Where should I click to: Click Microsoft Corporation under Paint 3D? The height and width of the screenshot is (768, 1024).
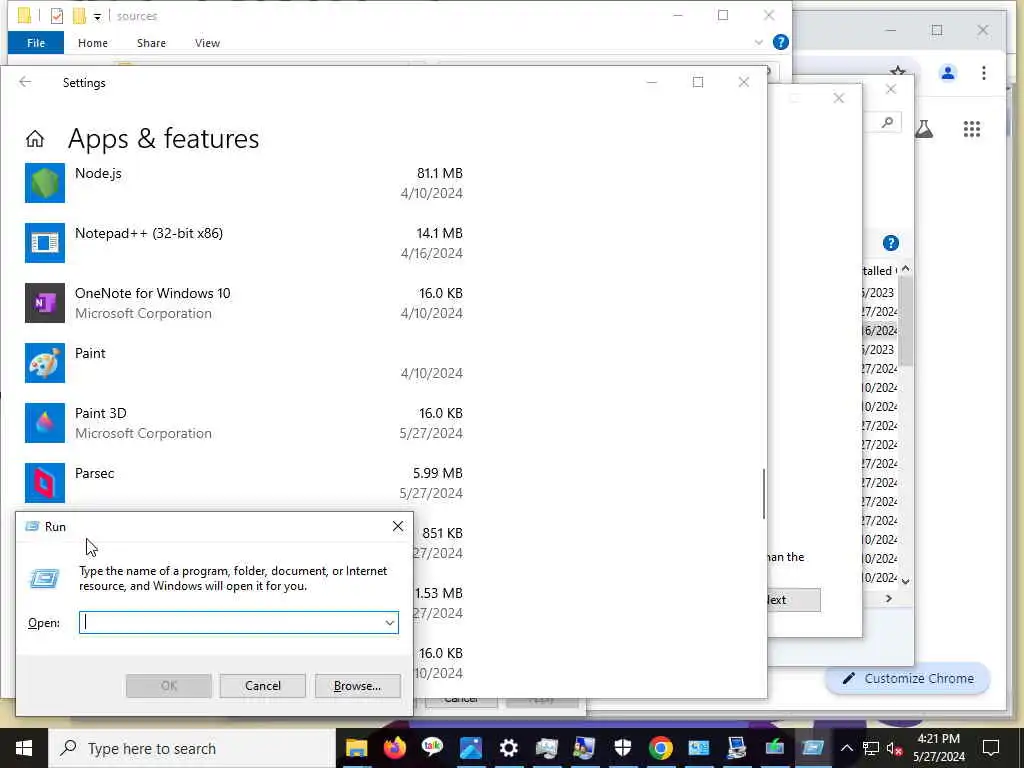(143, 433)
